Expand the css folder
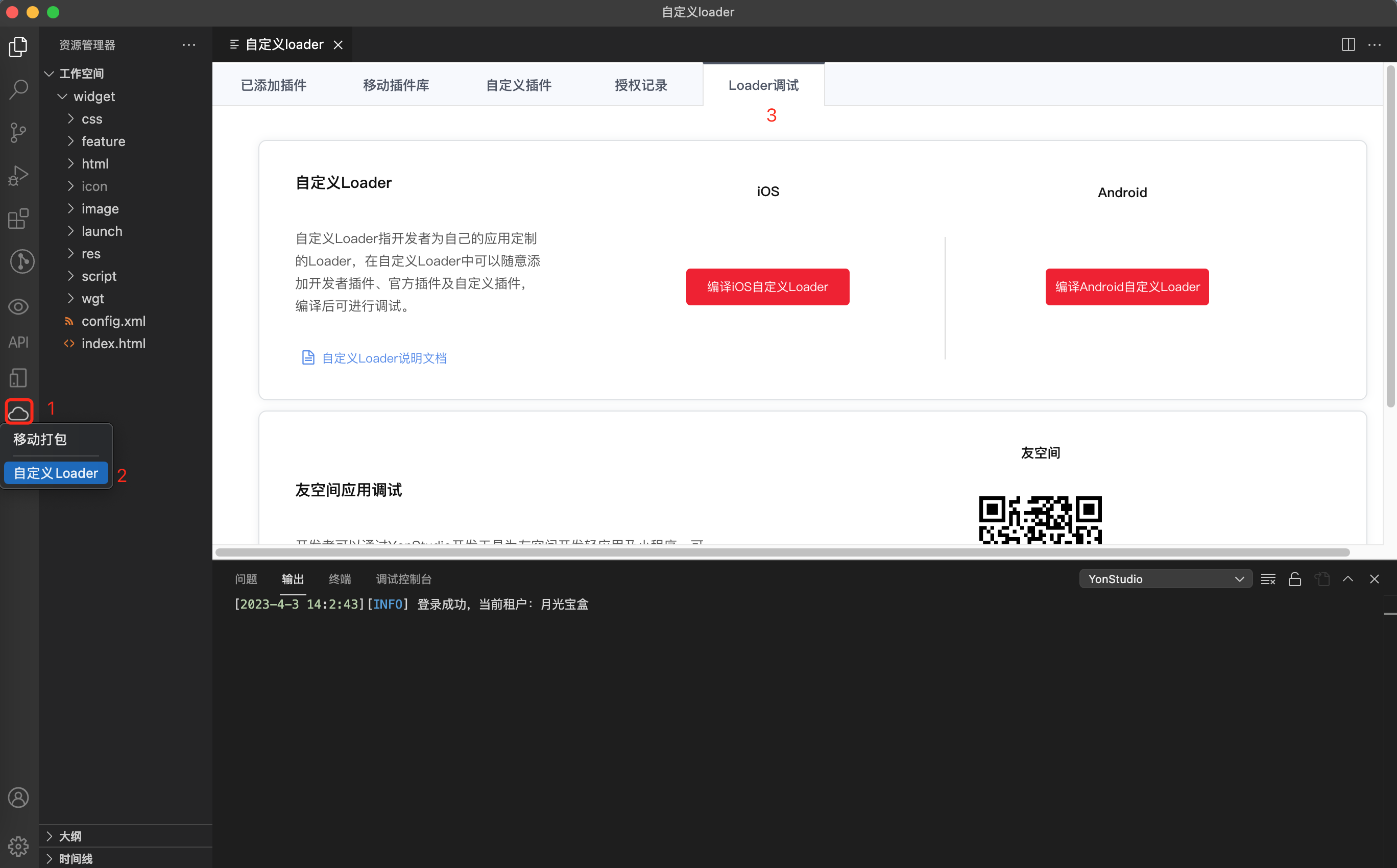 pos(92,119)
